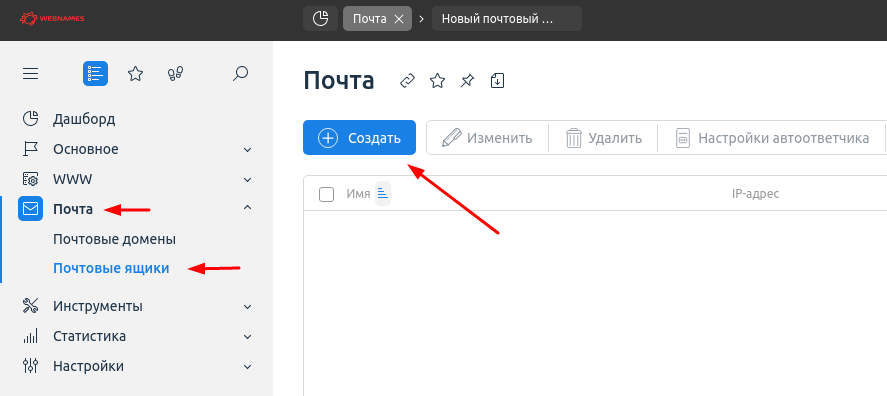Close the Почта tab

click(399, 19)
